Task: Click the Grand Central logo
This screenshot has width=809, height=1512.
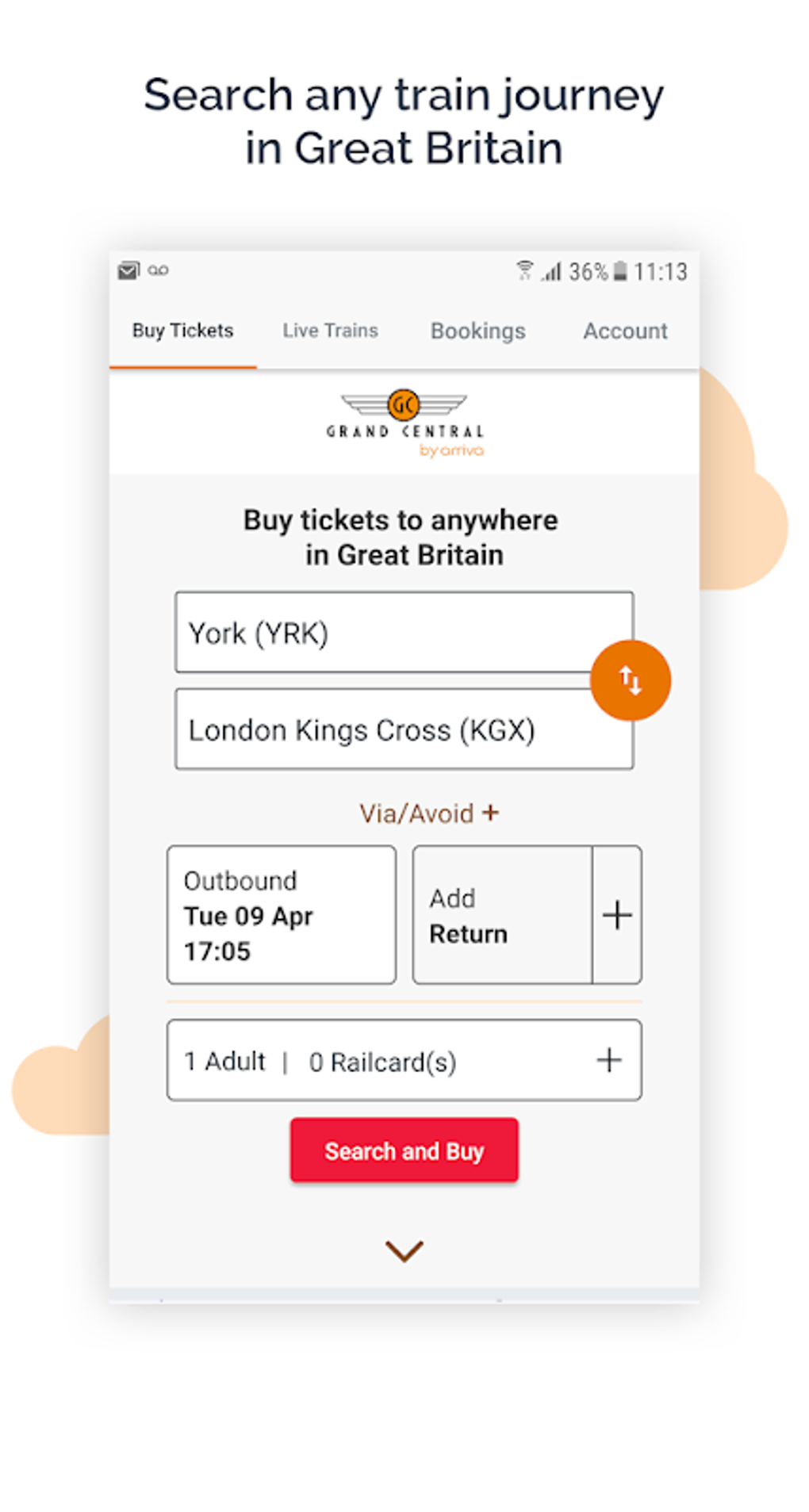Action: [x=404, y=424]
